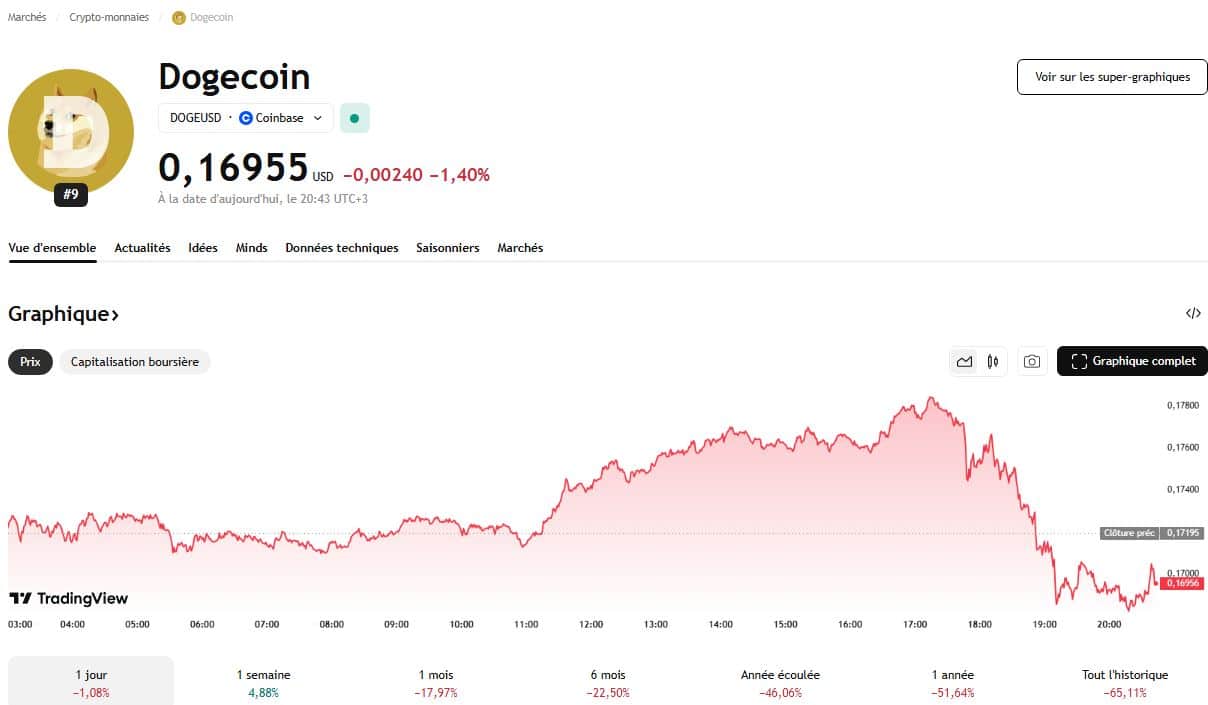
Task: Open the embed code via the </> icon
Action: pyautogui.click(x=1194, y=313)
